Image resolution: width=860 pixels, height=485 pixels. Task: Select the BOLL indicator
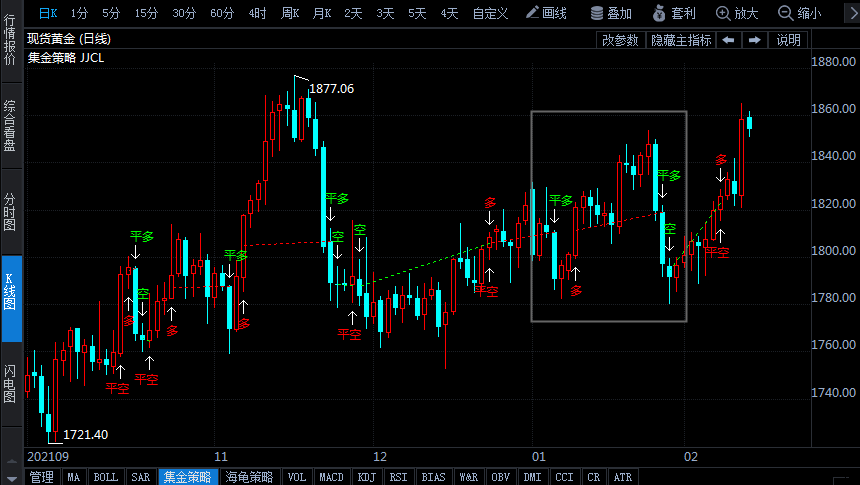click(x=105, y=477)
